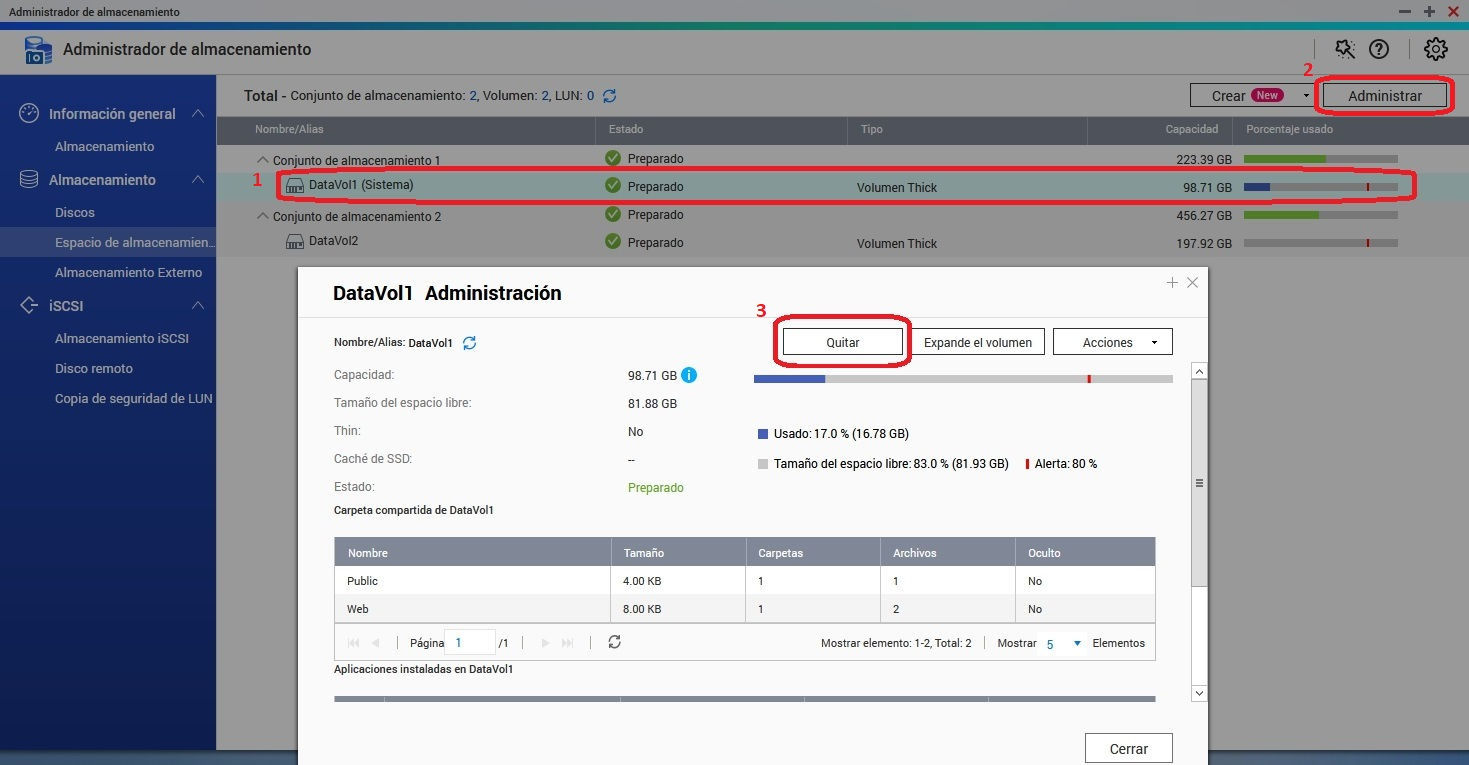Open Discos in the sidebar
Screen dimensions: 1469x765
pyautogui.click(x=75, y=212)
